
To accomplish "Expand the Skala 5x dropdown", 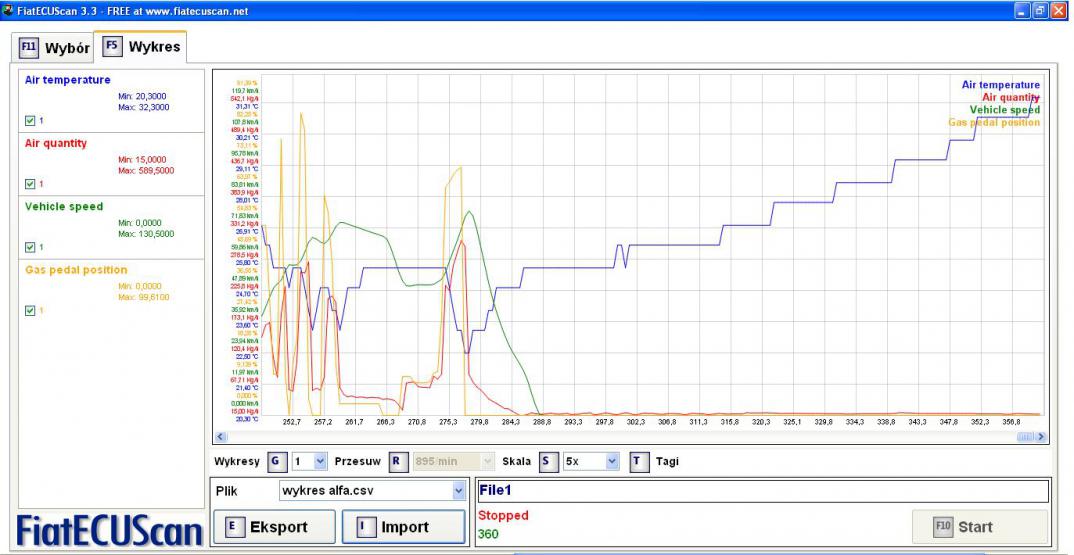I will click(611, 461).
